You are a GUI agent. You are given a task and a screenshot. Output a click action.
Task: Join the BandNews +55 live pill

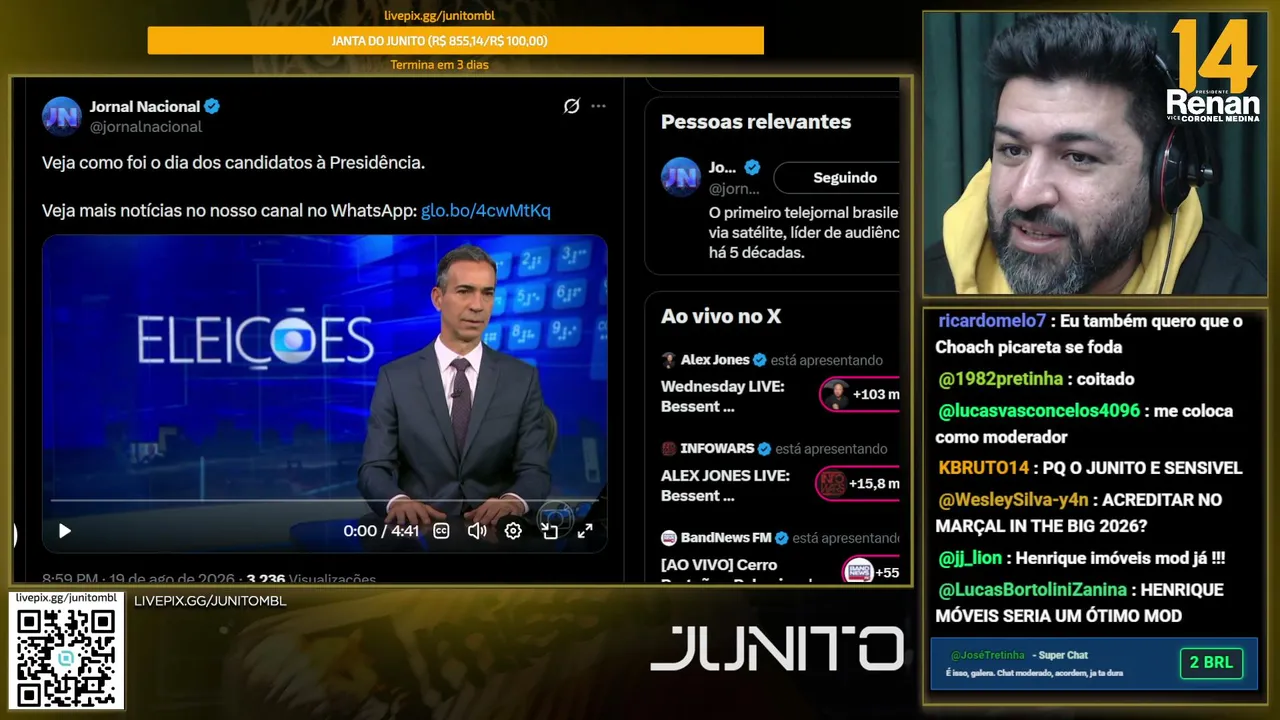click(870, 571)
